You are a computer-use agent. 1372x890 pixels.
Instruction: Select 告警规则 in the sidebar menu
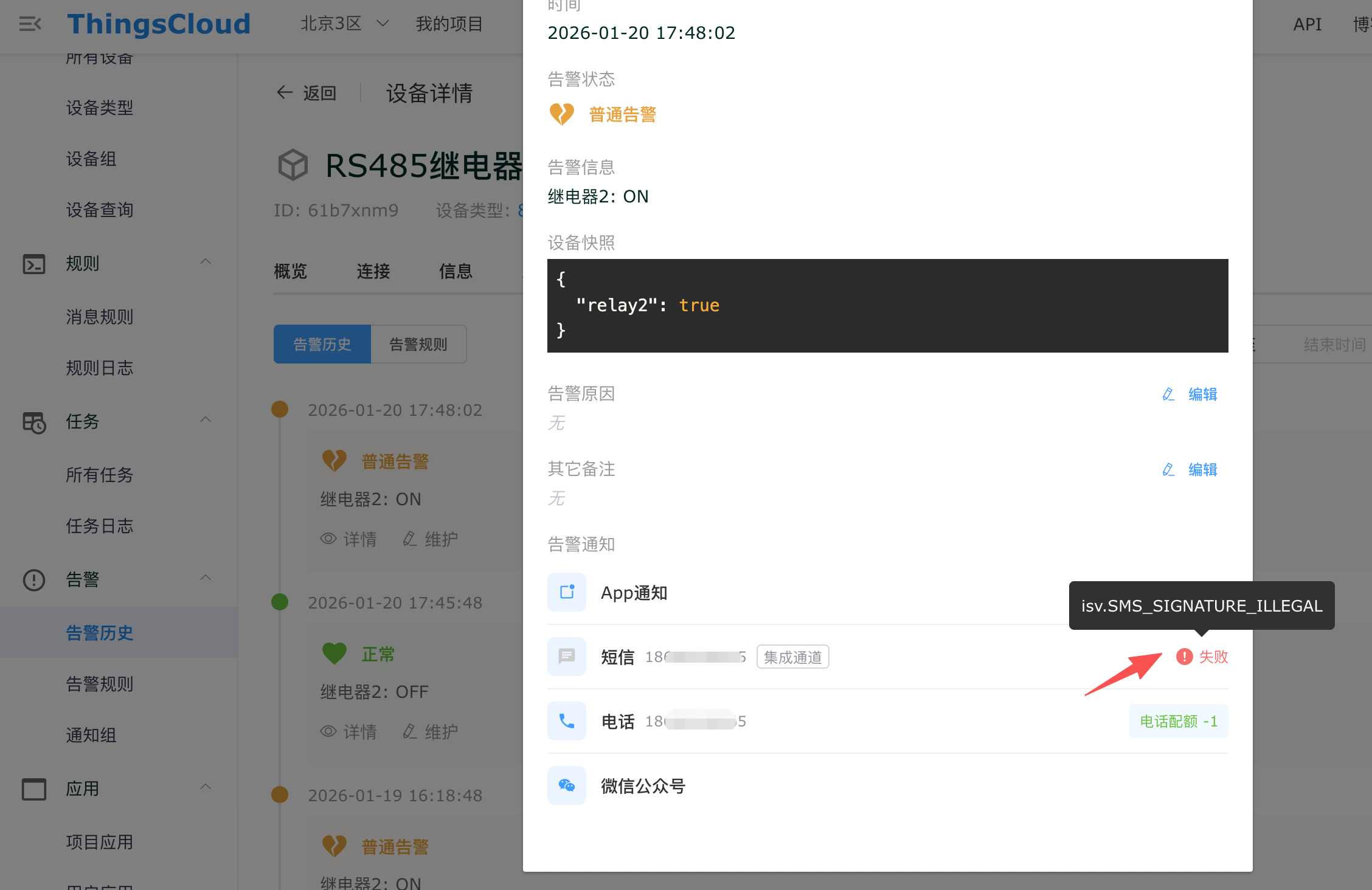[99, 684]
